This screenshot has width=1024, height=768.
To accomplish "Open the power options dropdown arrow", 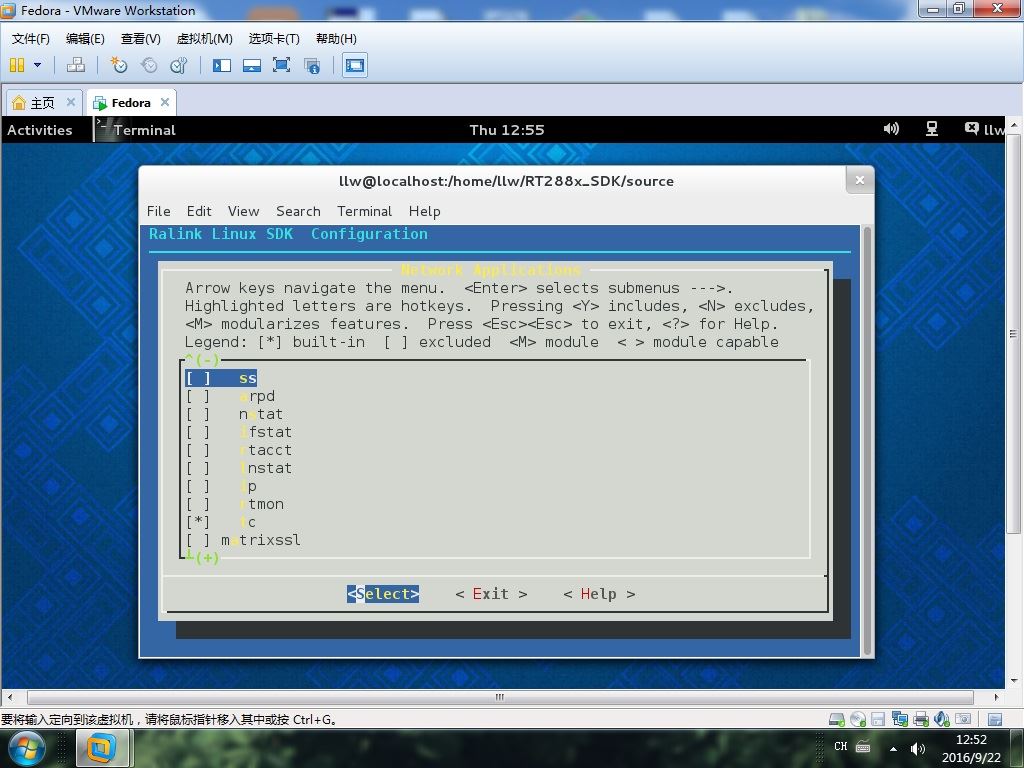I will tap(37, 65).
